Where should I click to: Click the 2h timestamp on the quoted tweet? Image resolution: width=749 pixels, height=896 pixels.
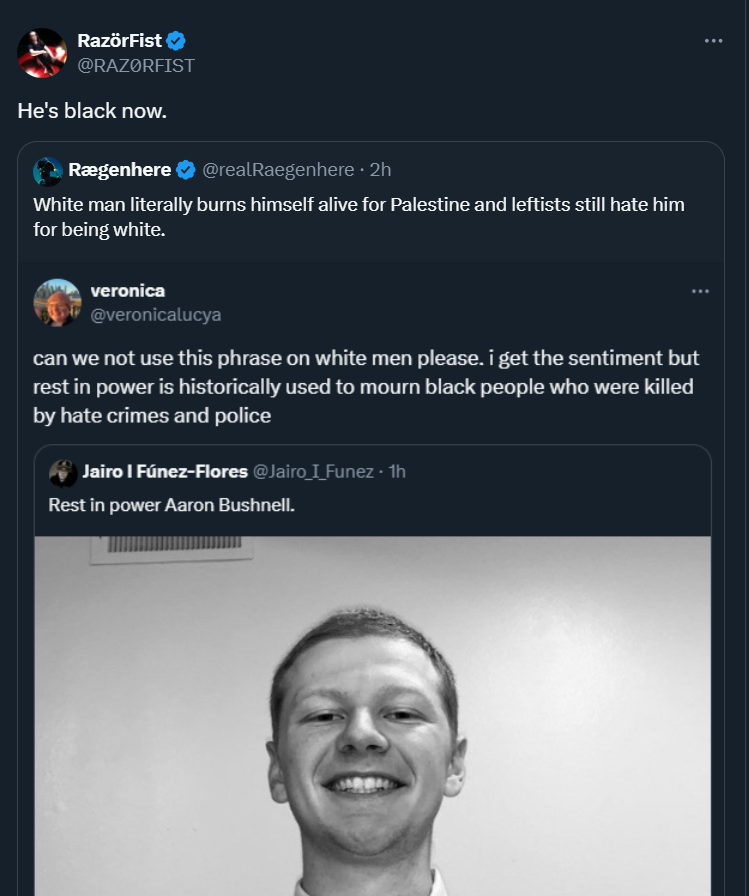pyautogui.click(x=381, y=170)
